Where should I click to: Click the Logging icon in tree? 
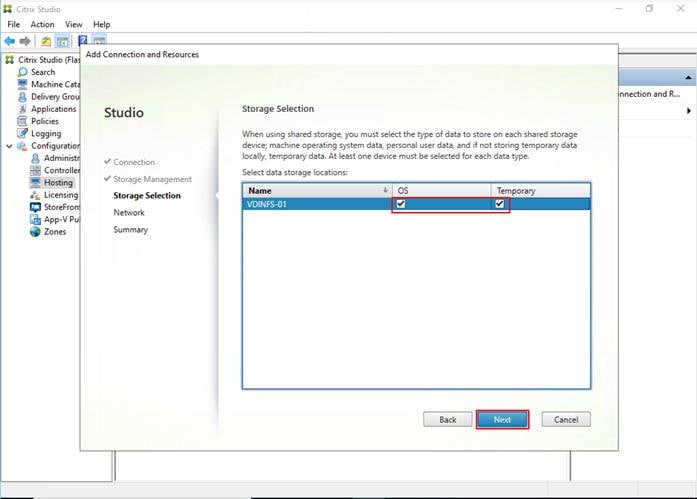23,133
